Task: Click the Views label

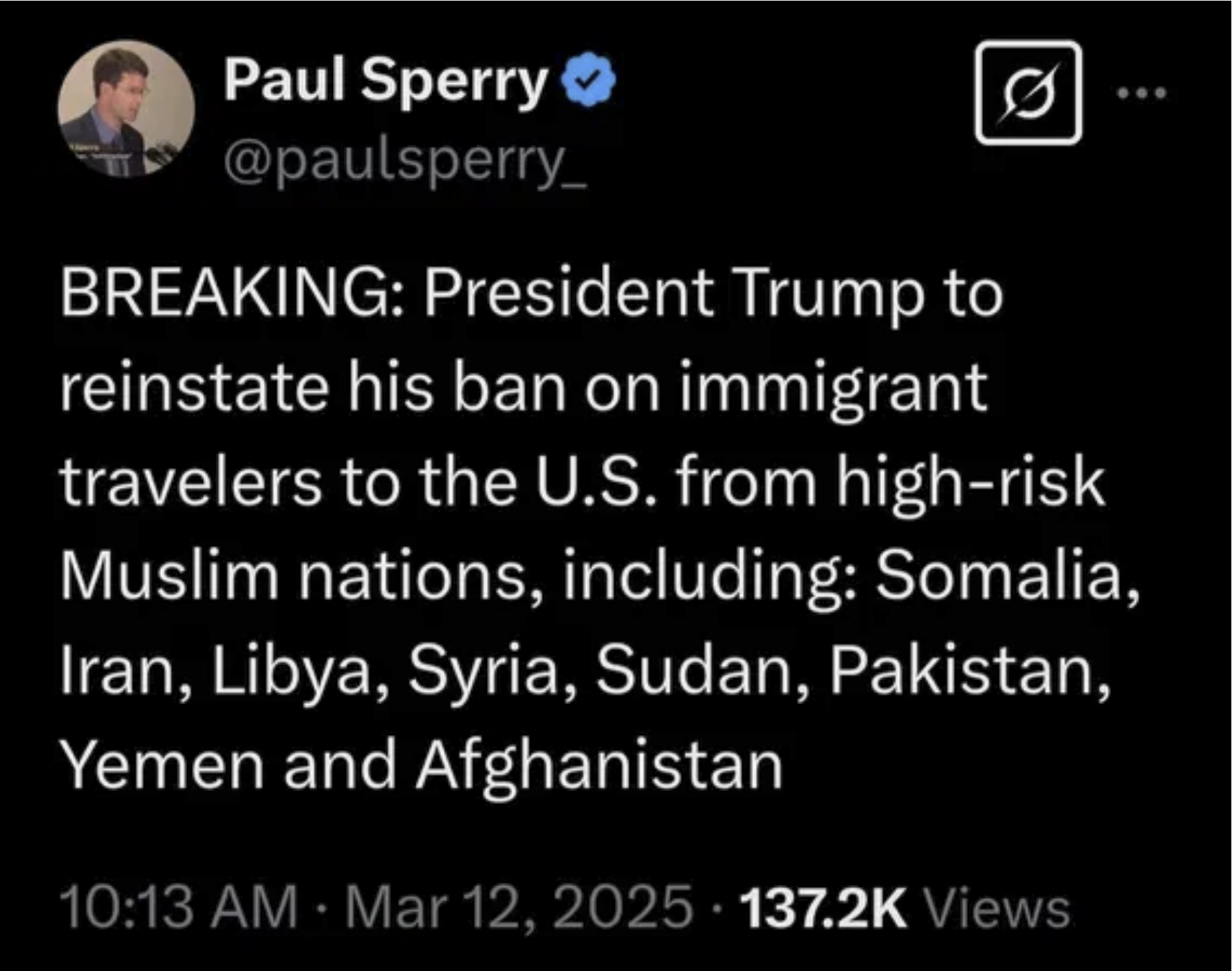Action: (997, 907)
